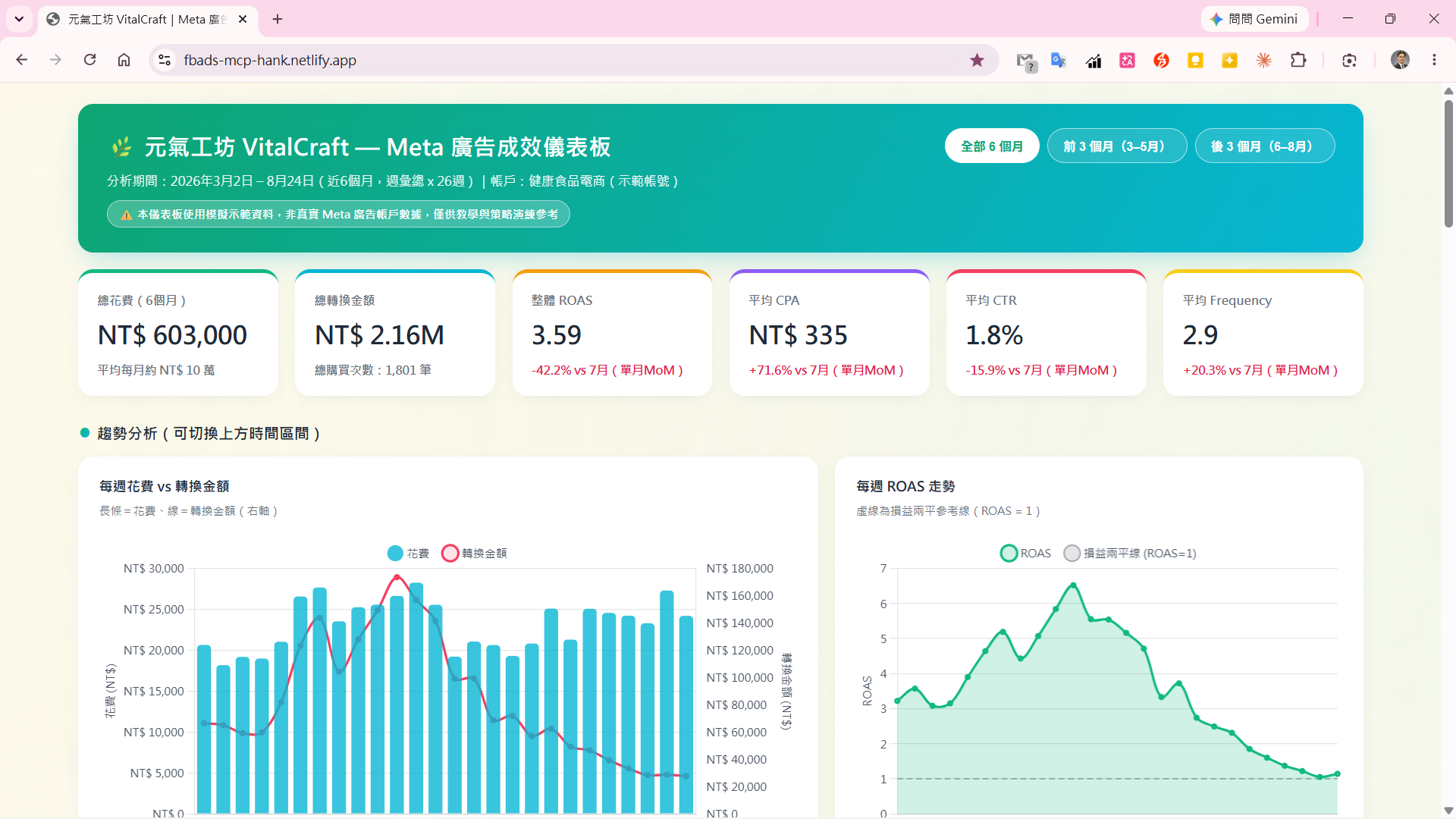Open the browser home page
This screenshot has height=819, width=1456.
click(x=124, y=60)
